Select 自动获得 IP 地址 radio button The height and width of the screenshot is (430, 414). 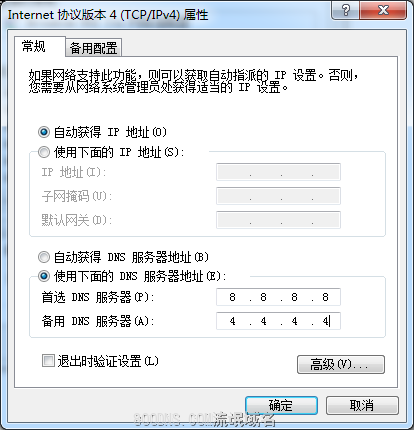[x=44, y=132]
